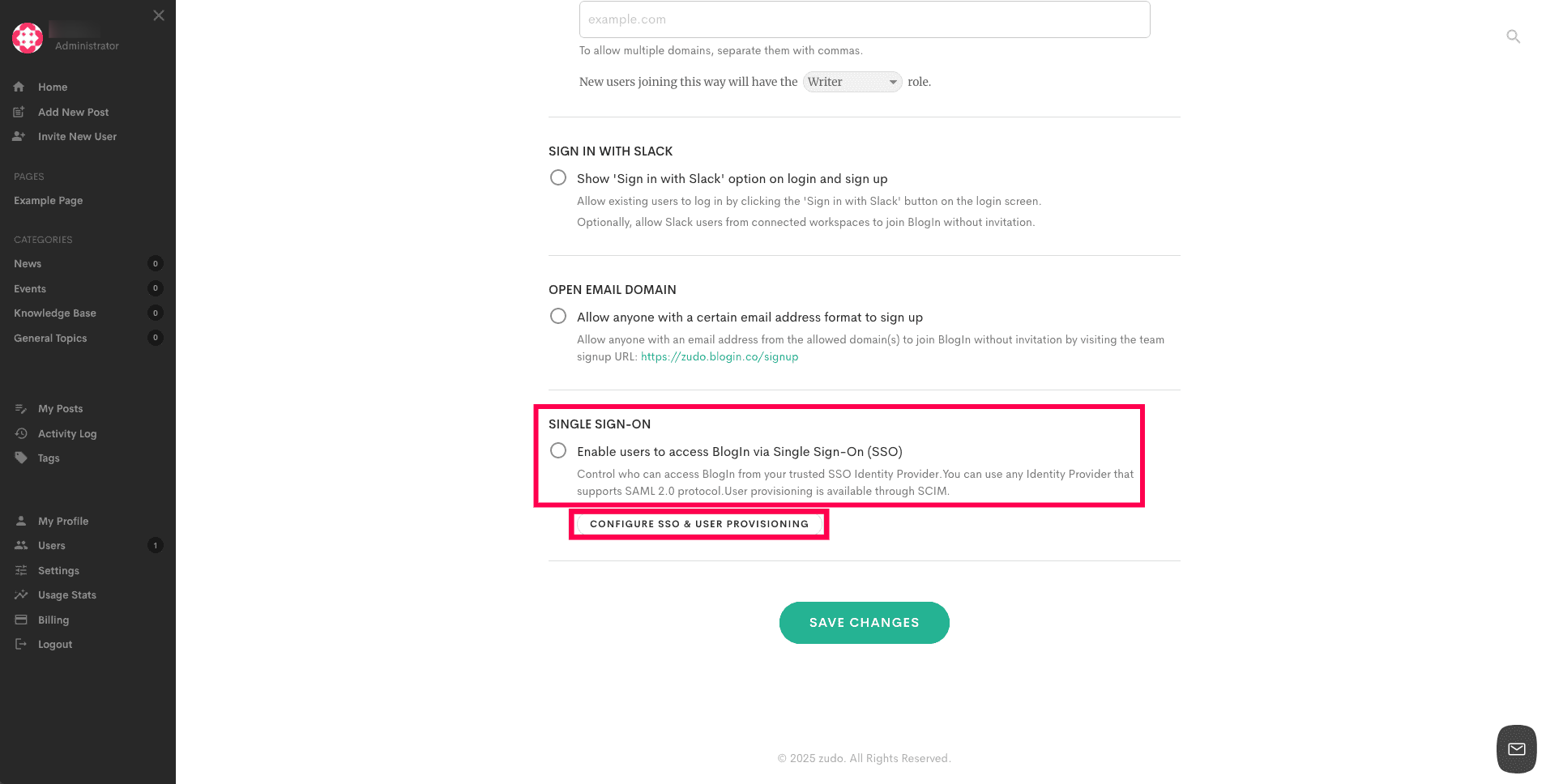Open the Users sidebar item

tap(51, 545)
